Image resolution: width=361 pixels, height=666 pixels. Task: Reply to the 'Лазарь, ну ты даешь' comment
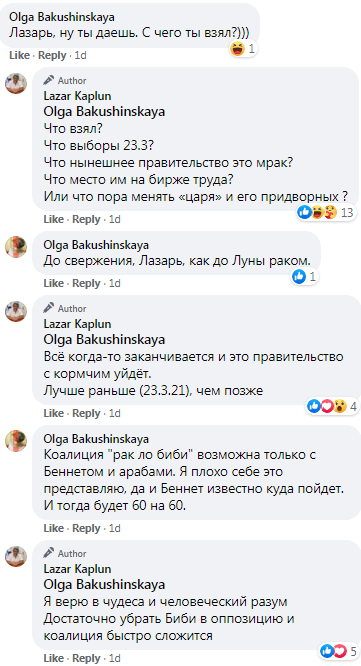click(52, 56)
